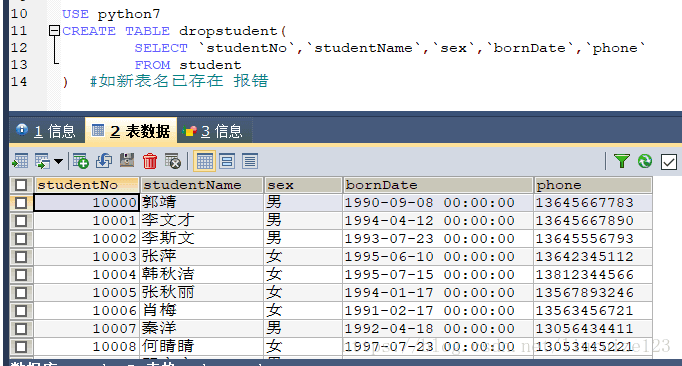
Task: Select the name cell '韩秋洁'
Action: point(202,275)
